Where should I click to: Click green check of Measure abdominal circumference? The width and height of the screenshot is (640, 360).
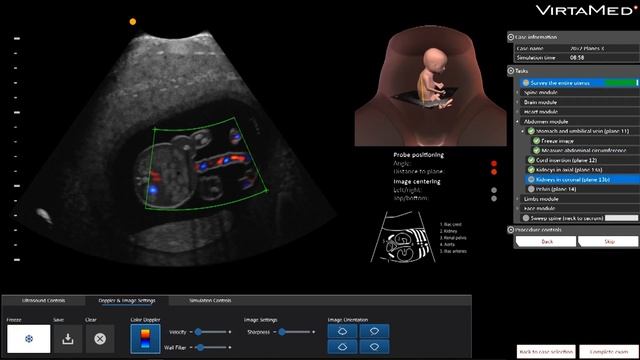coord(536,151)
